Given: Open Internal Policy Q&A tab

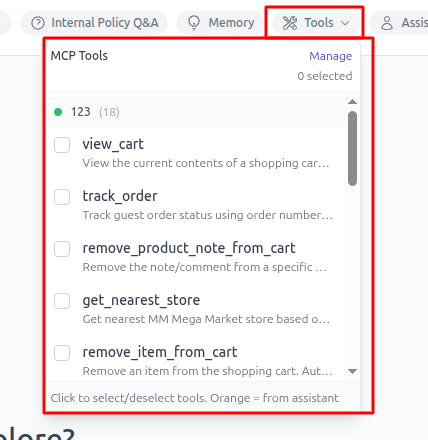Looking at the screenshot, I should click(94, 23).
